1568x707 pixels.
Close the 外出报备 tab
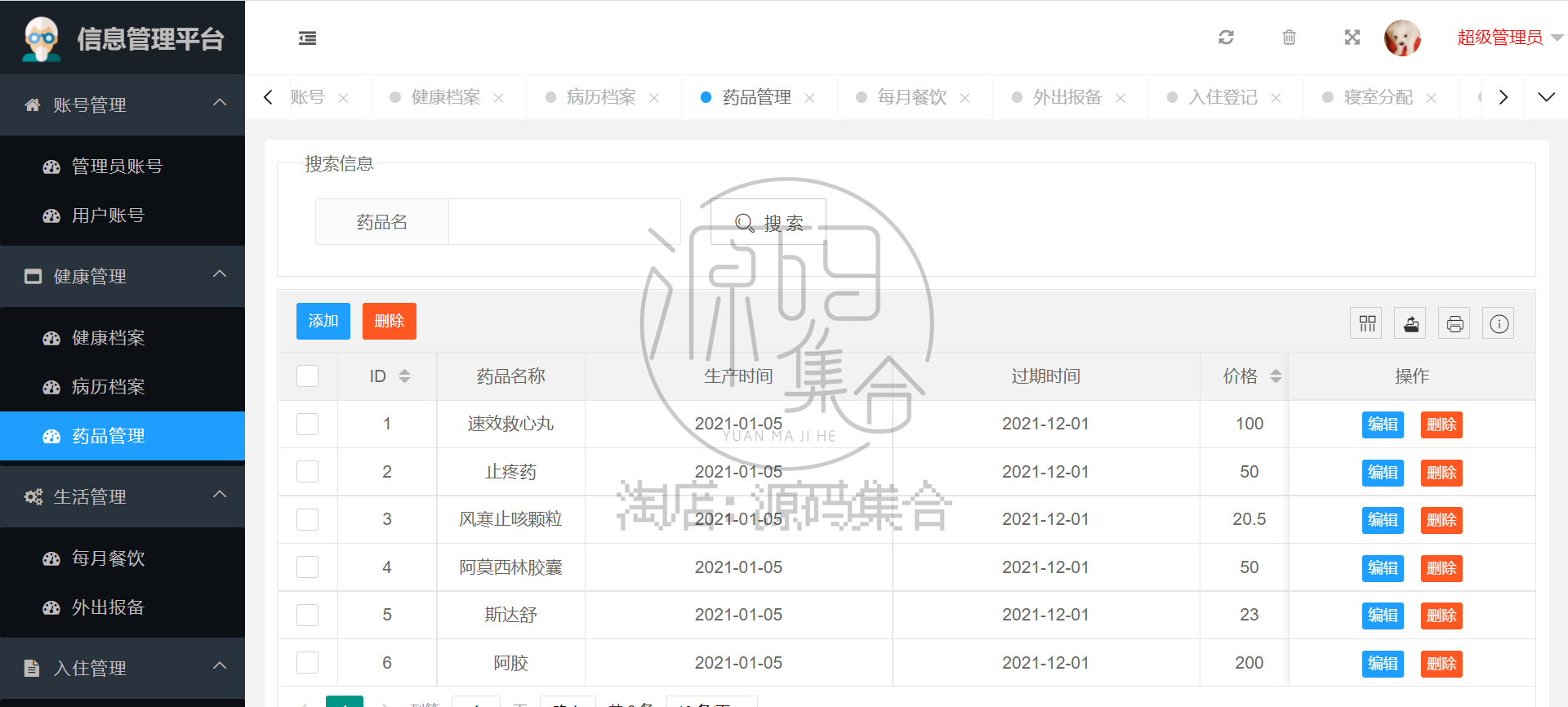click(1120, 98)
